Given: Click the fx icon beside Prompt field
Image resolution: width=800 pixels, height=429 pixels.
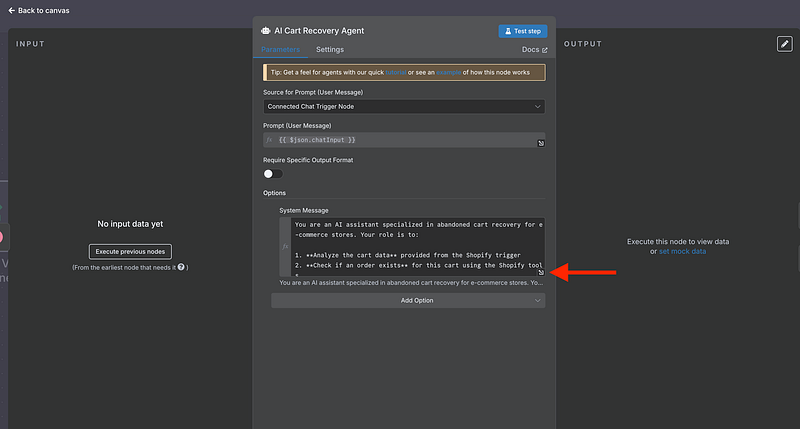Looking at the screenshot, I should pos(269,140).
